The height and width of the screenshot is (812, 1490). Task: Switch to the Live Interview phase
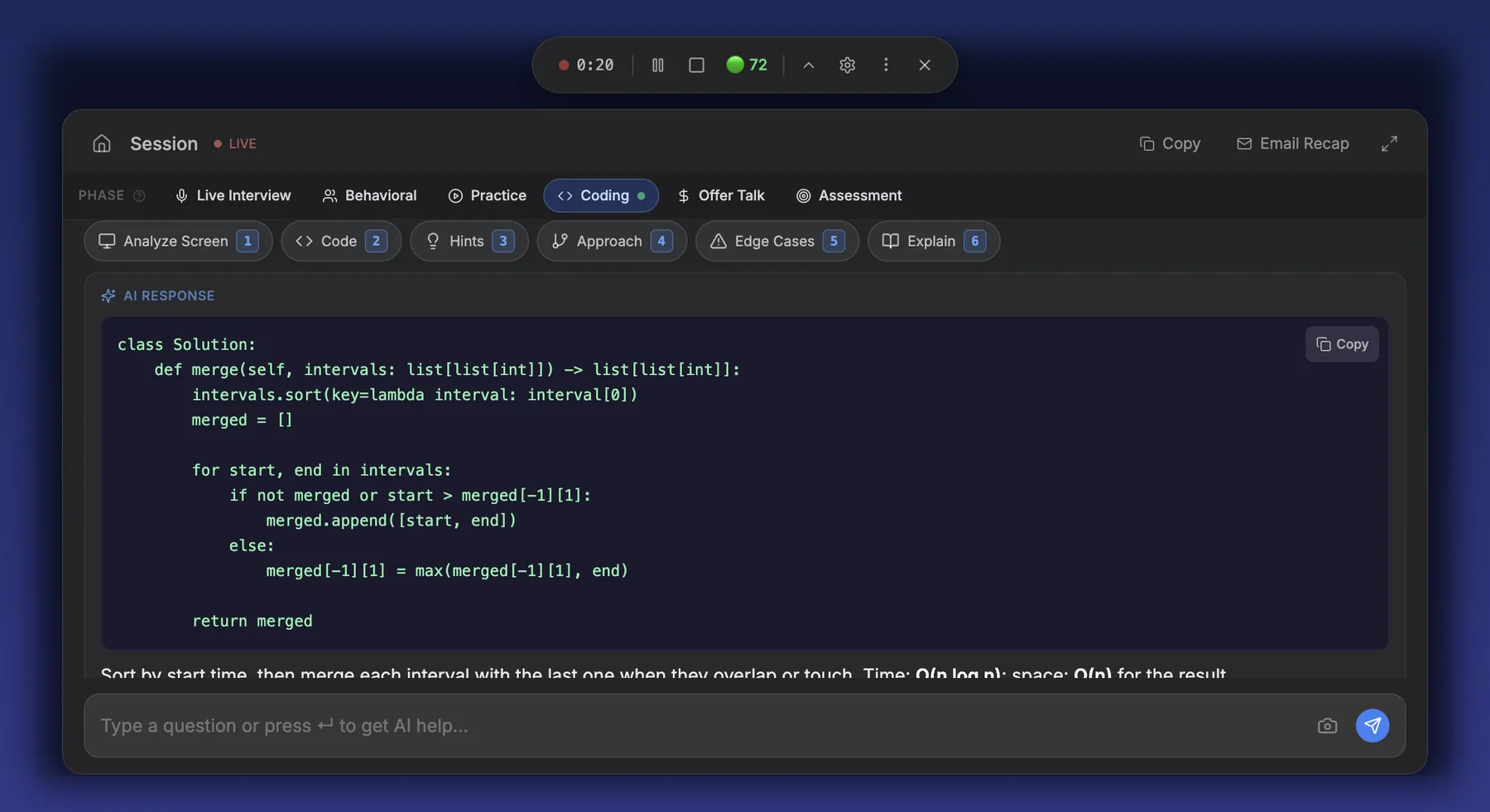233,196
